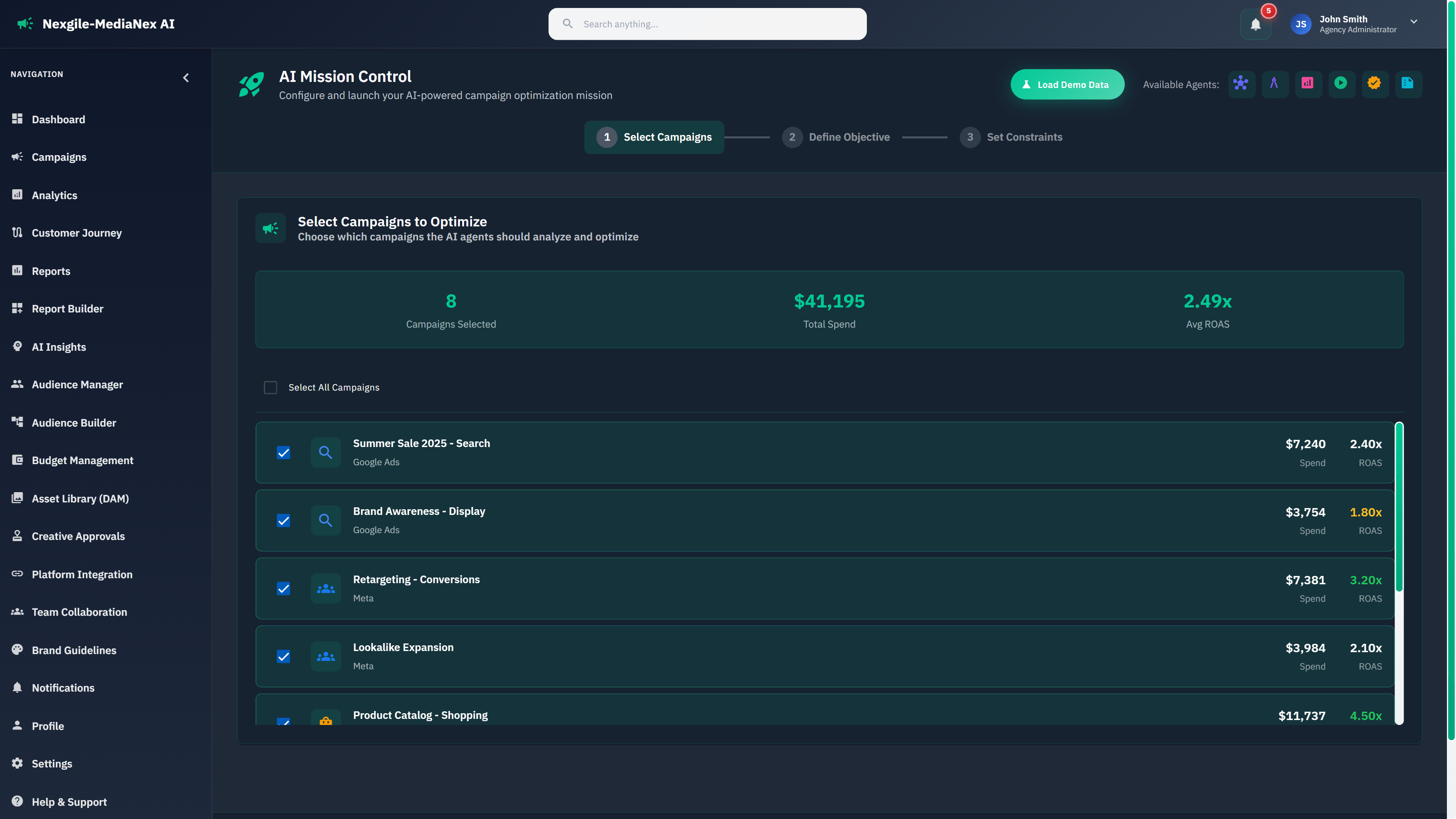The image size is (1456, 819).
Task: Select the purple network hub agent icon
Action: coord(1242,84)
